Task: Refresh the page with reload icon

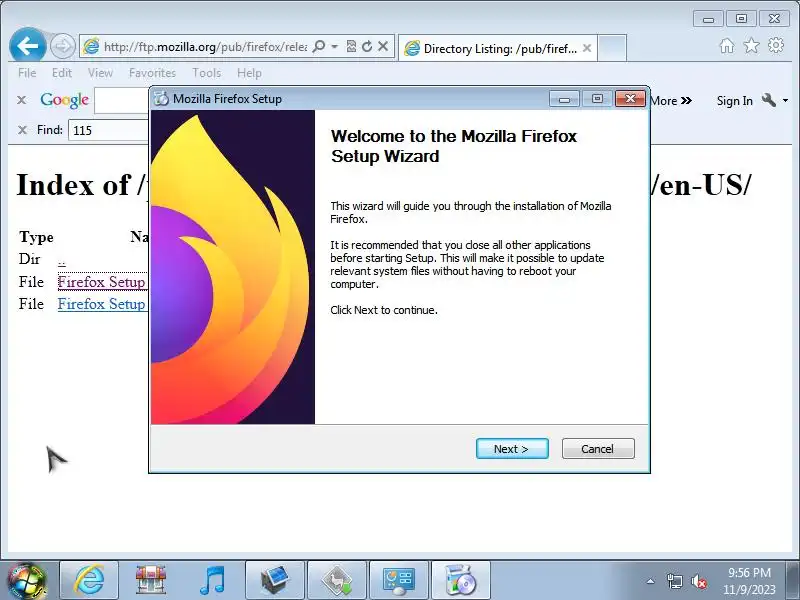Action: (367, 46)
